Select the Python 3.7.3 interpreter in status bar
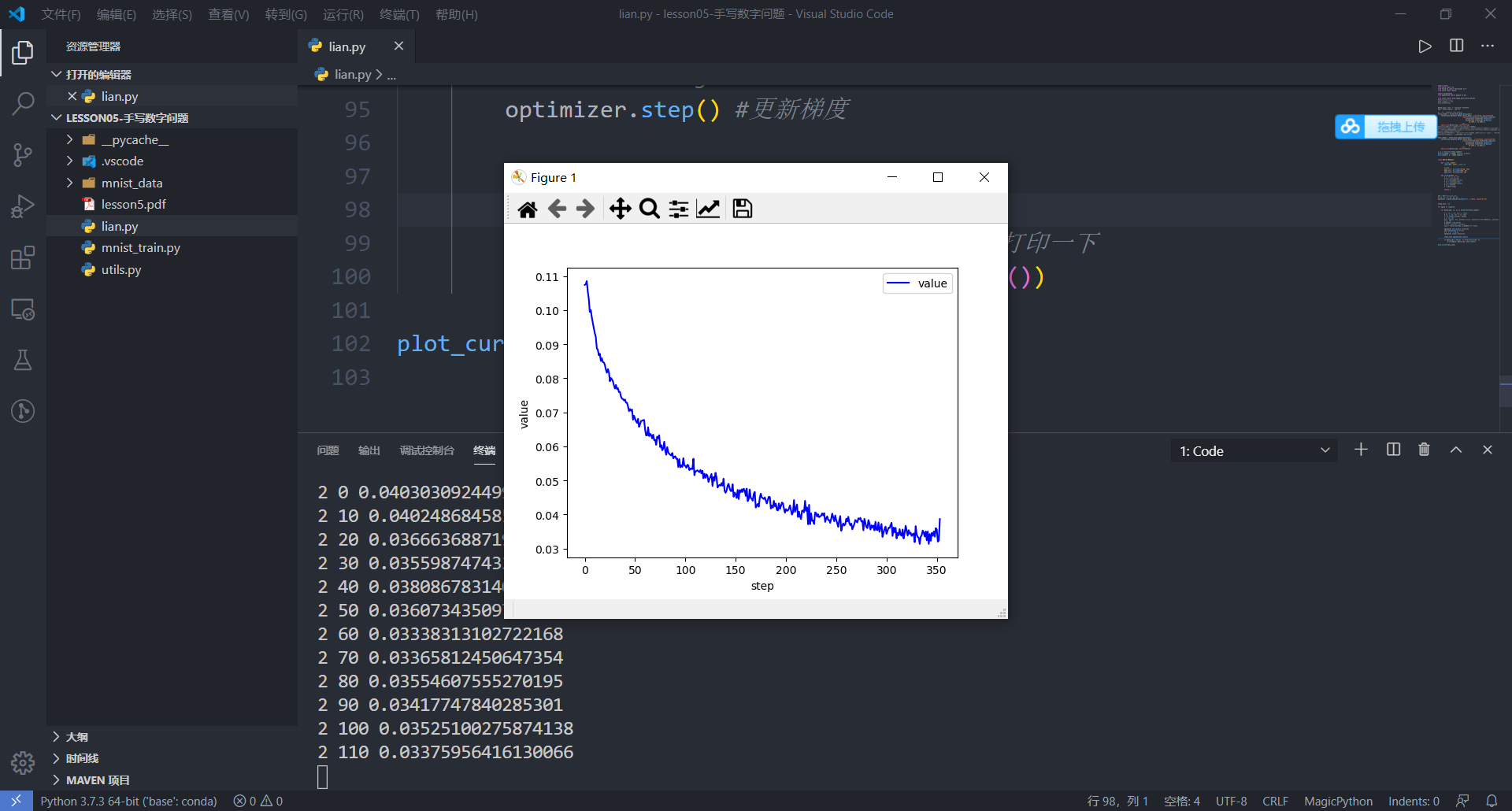The width and height of the screenshot is (1512, 811). click(129, 801)
